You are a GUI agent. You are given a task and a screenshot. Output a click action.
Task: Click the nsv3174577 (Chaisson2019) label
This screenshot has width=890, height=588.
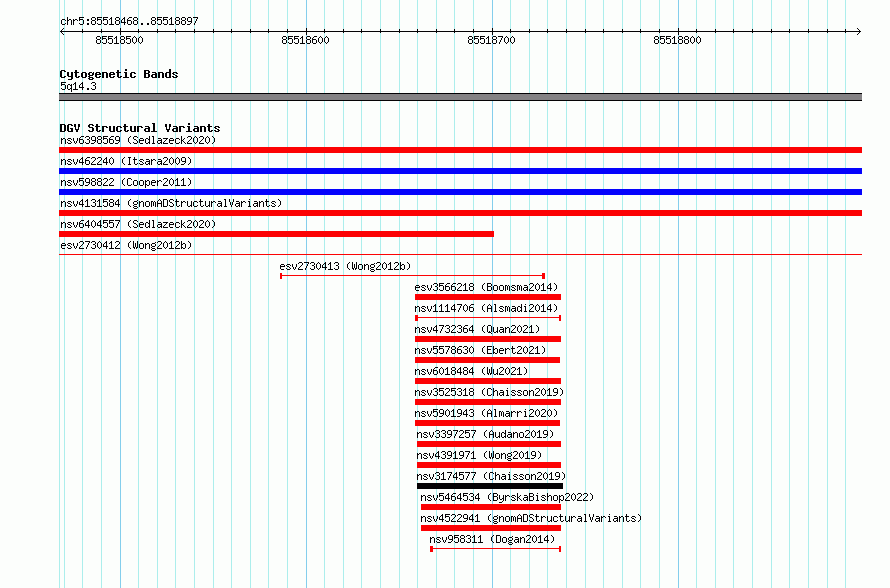click(491, 476)
